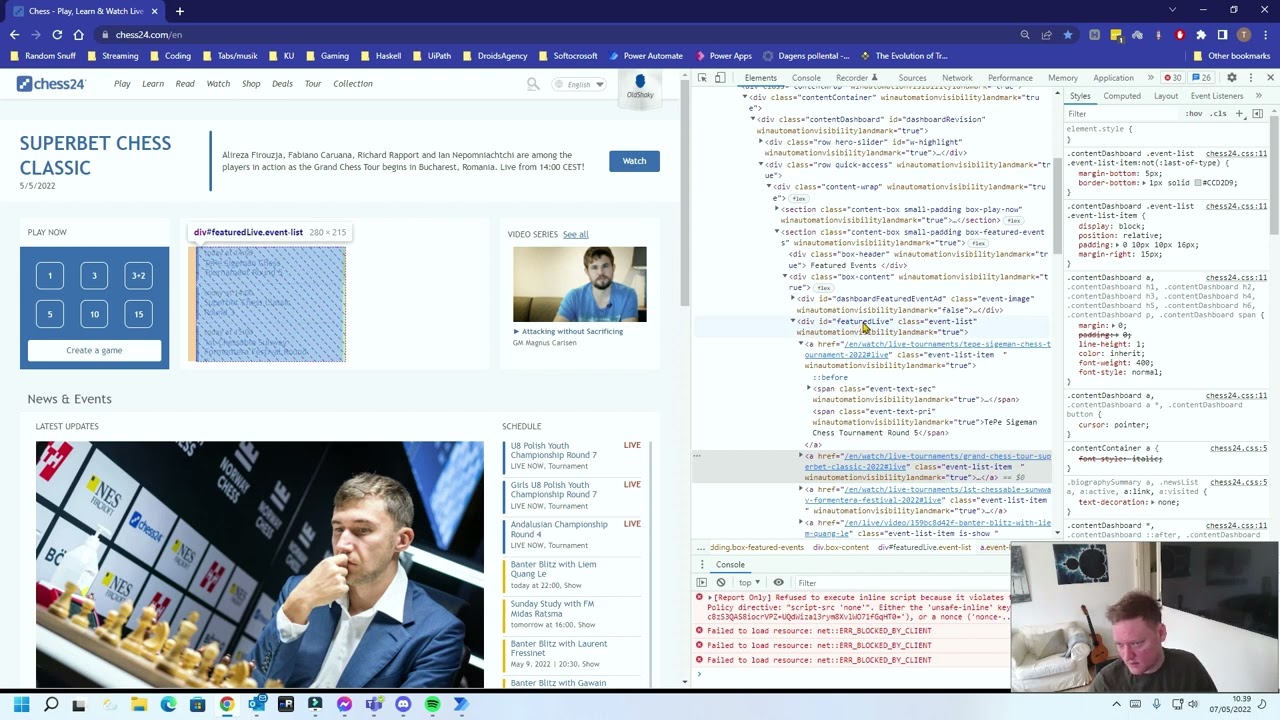Select the 3+2 time control button
The height and width of the screenshot is (720, 1280).
pyautogui.click(x=139, y=275)
